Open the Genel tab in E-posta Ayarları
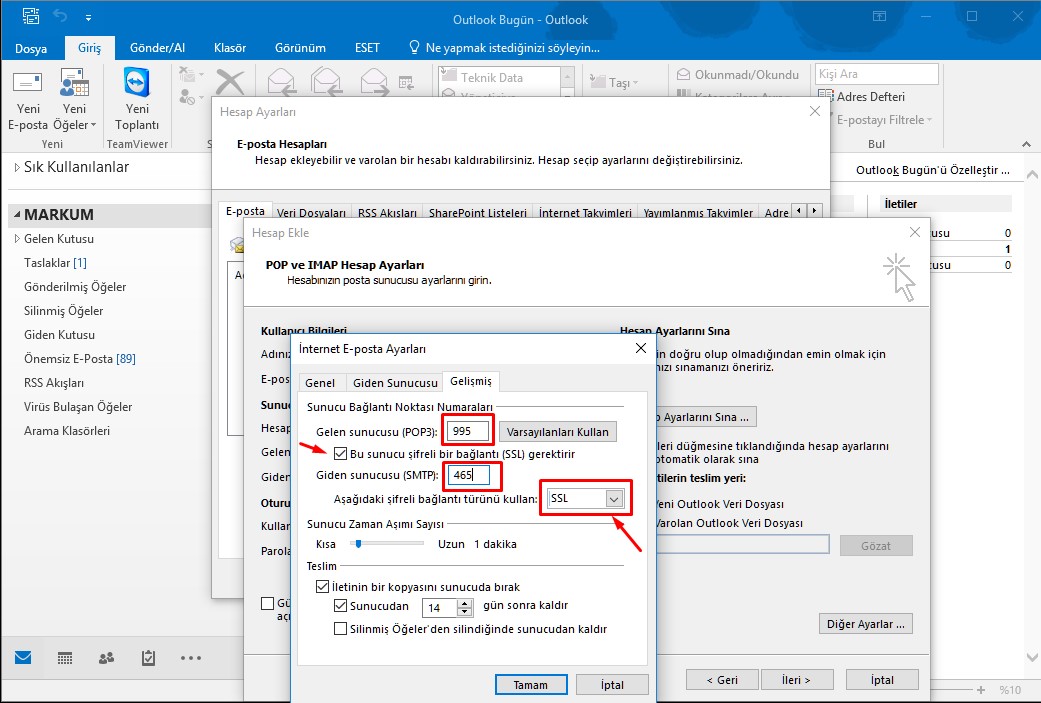The height and width of the screenshot is (703, 1041). point(320,382)
